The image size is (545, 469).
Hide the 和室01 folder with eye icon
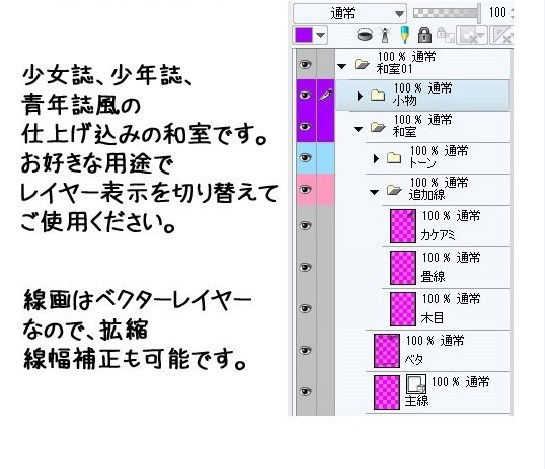[x=305, y=64]
